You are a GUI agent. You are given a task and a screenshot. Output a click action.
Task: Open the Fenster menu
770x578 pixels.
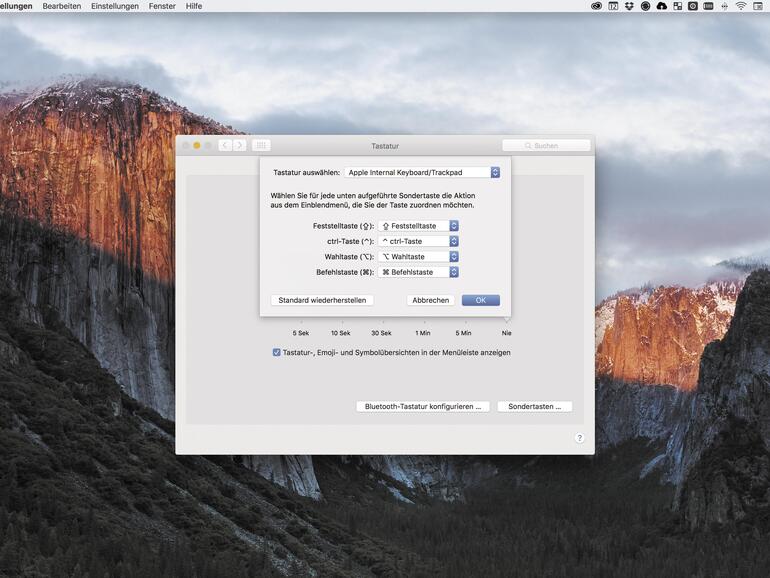click(162, 6)
